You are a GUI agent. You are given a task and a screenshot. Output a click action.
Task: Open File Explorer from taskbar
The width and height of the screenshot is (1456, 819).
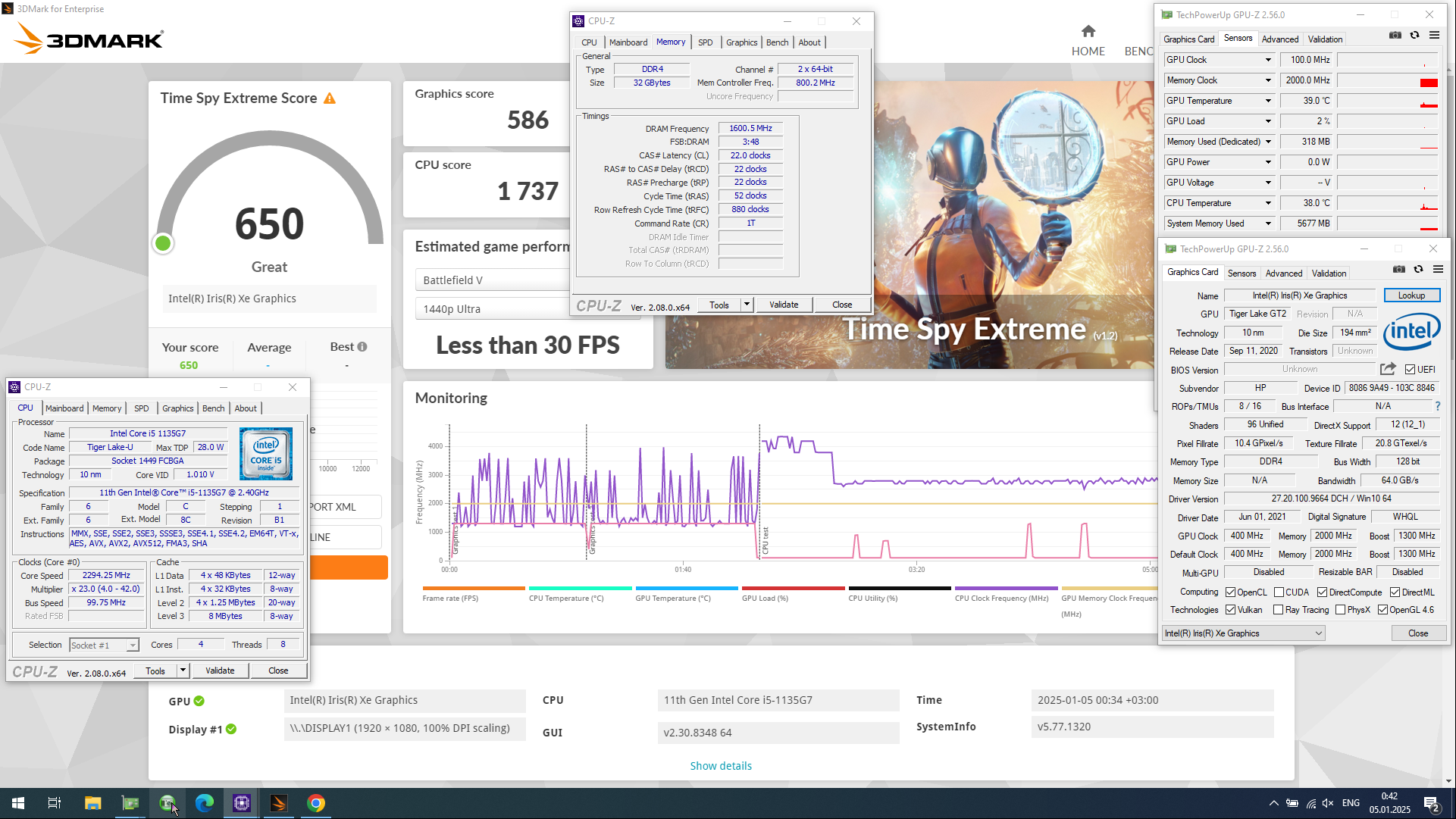coord(92,803)
